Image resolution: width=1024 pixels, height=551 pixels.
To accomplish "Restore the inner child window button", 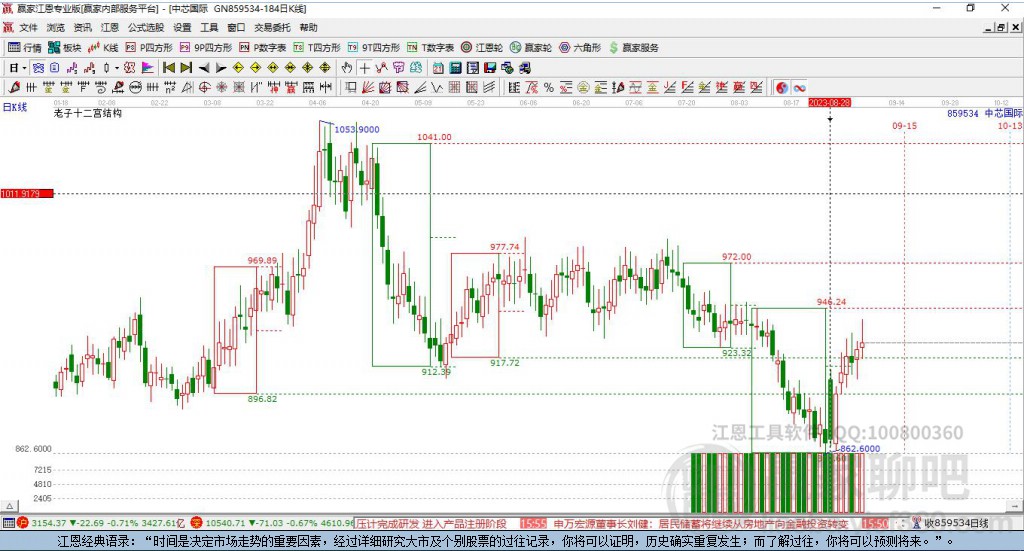I will (1001, 27).
